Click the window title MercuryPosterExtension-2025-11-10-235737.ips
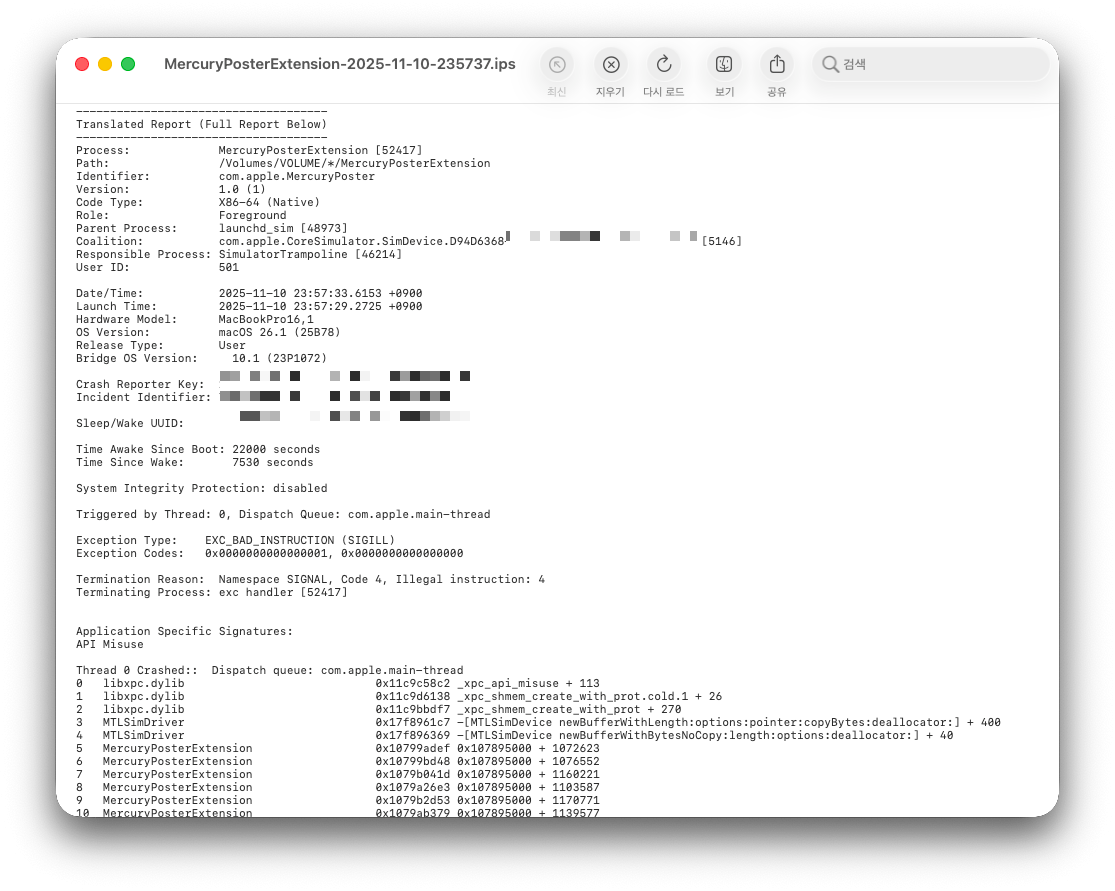 340,64
